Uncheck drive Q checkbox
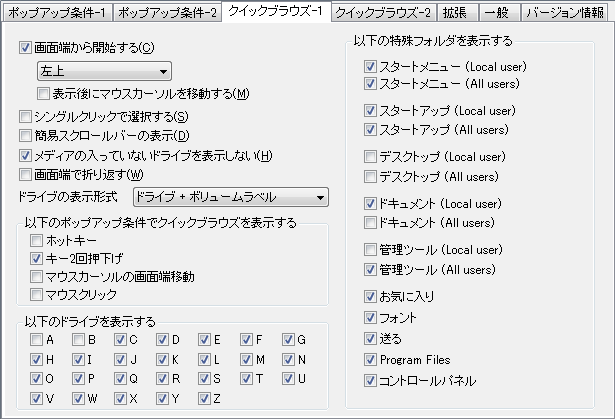Viewport: 615px width, 419px height. pyautogui.click(x=120, y=379)
